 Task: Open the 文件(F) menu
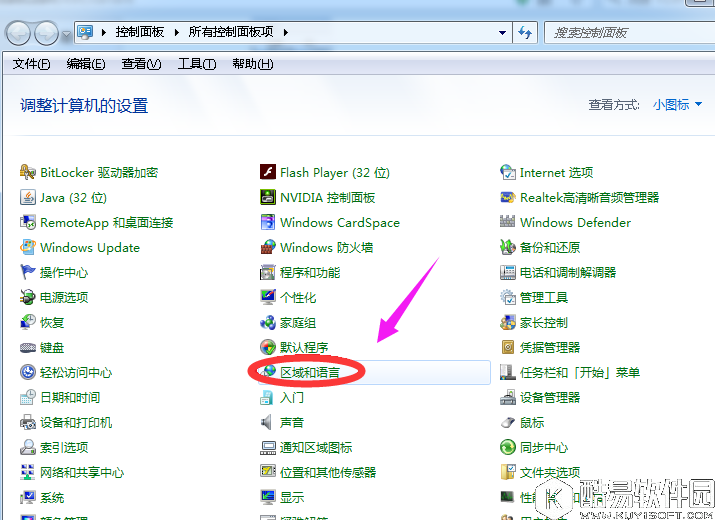[x=31, y=64]
